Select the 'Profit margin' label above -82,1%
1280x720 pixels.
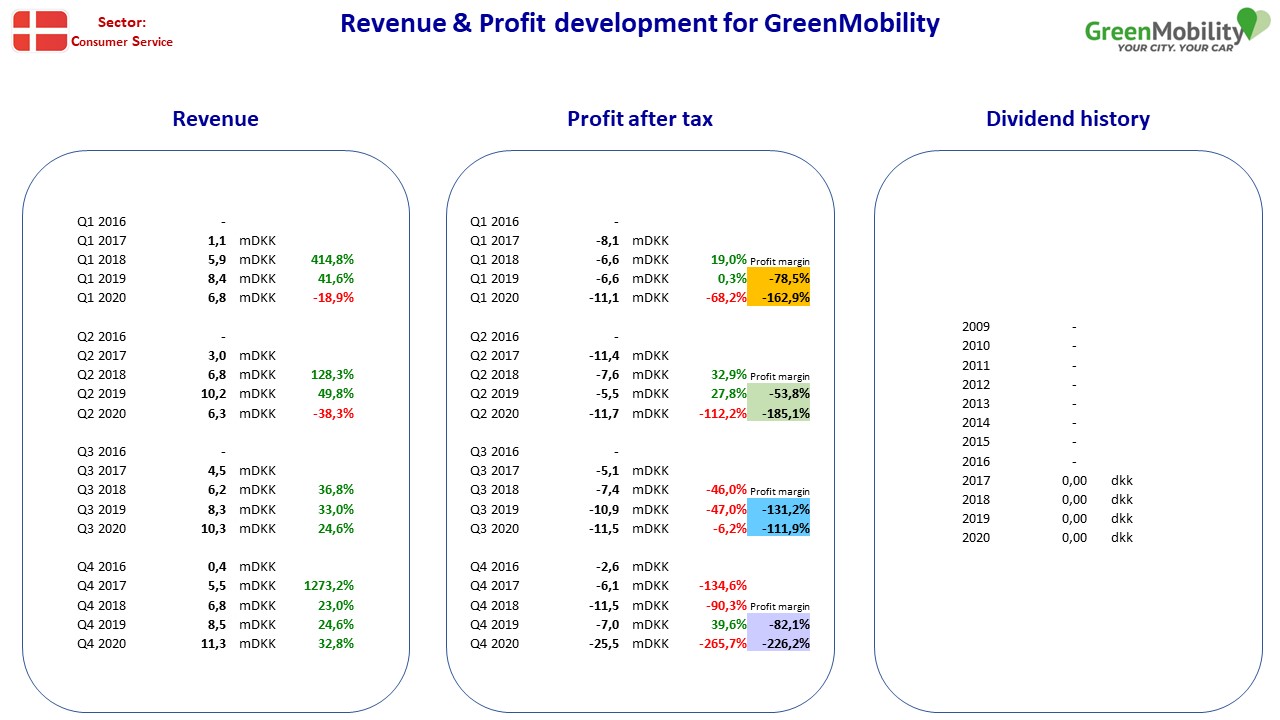(x=780, y=607)
